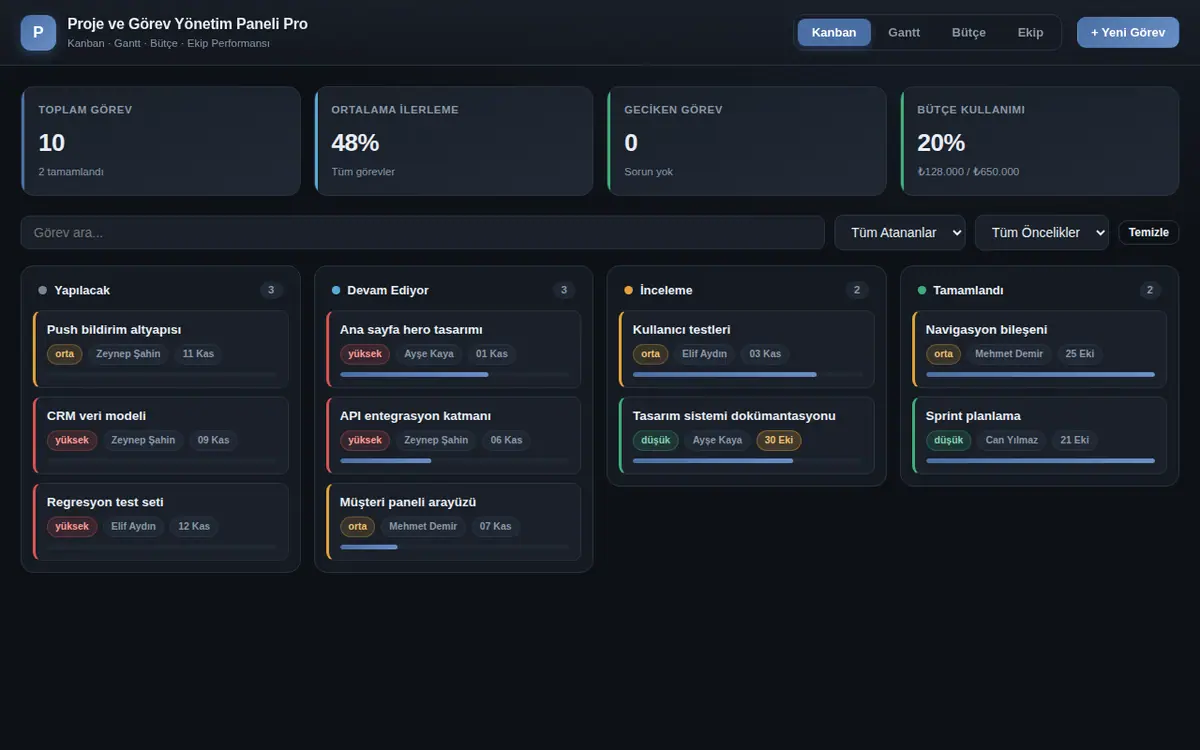The height and width of the screenshot is (750, 1200).
Task: Open the Bütçe tab
Action: coord(968,33)
